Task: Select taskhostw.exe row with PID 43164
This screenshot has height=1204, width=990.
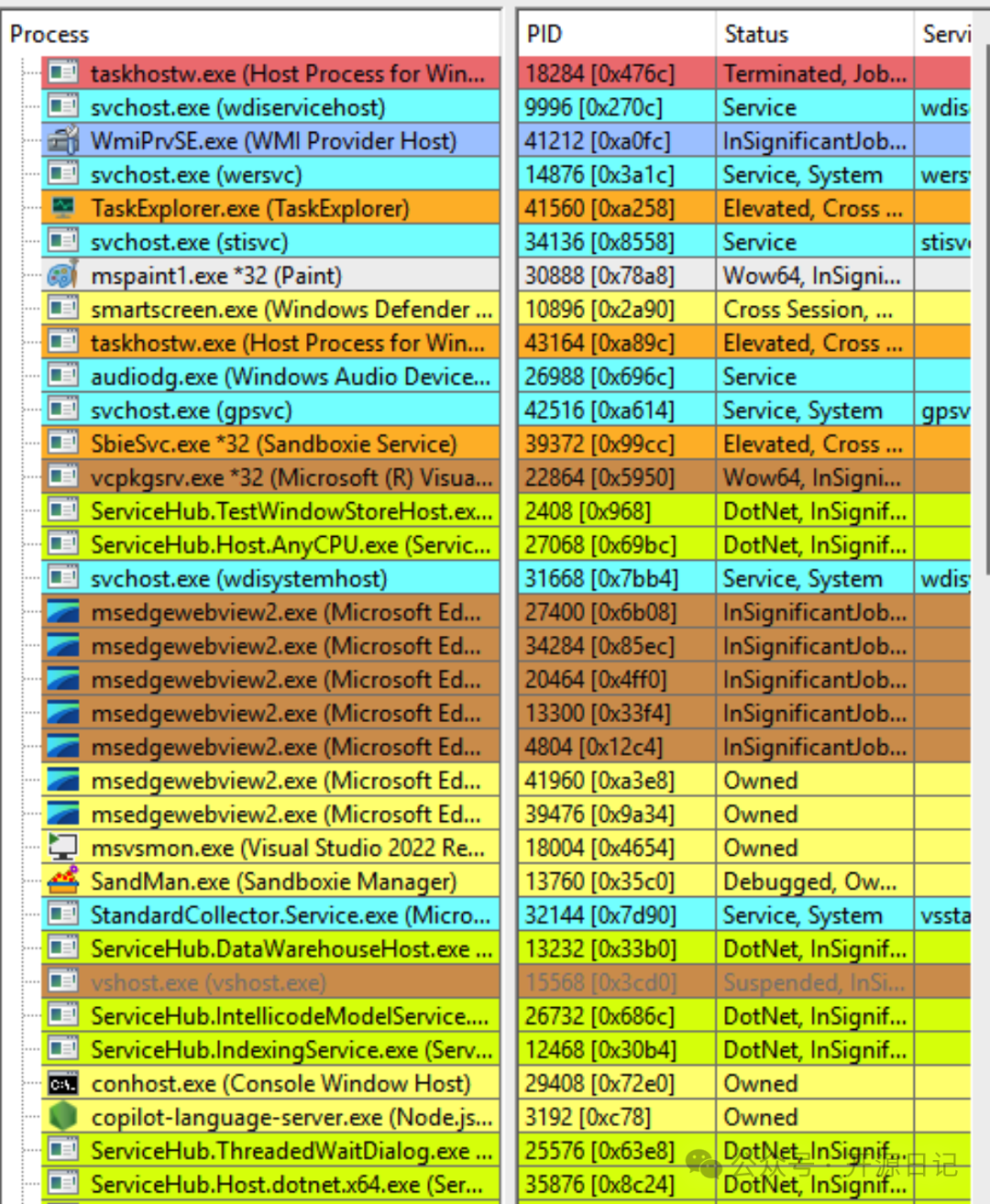Action: point(271,343)
